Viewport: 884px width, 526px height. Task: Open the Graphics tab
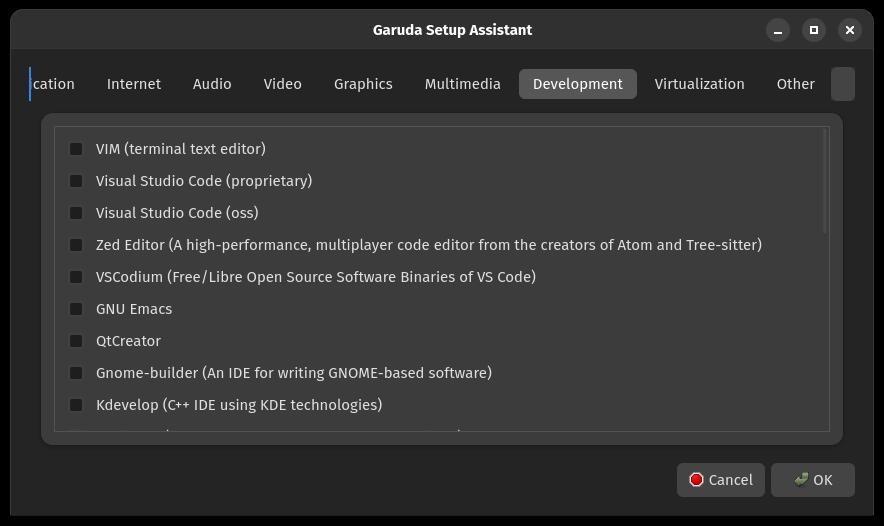pyautogui.click(x=363, y=84)
